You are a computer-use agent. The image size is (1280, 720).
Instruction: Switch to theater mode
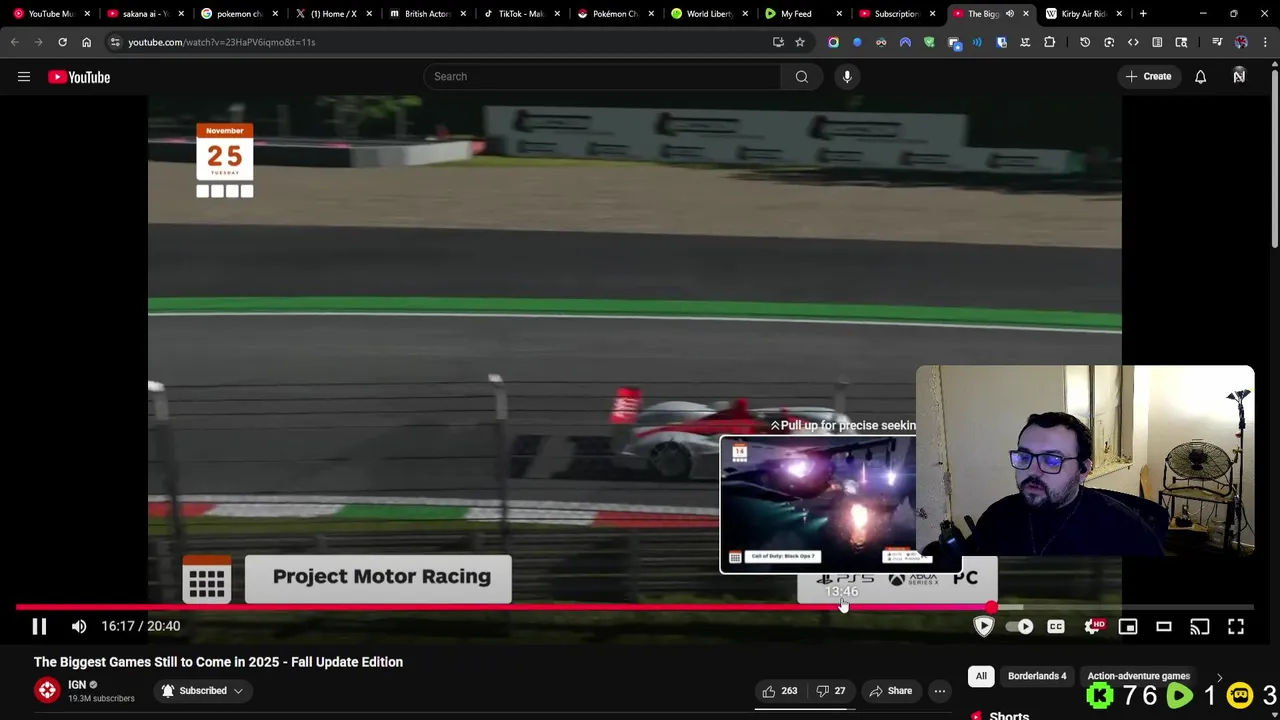[x=1164, y=626]
